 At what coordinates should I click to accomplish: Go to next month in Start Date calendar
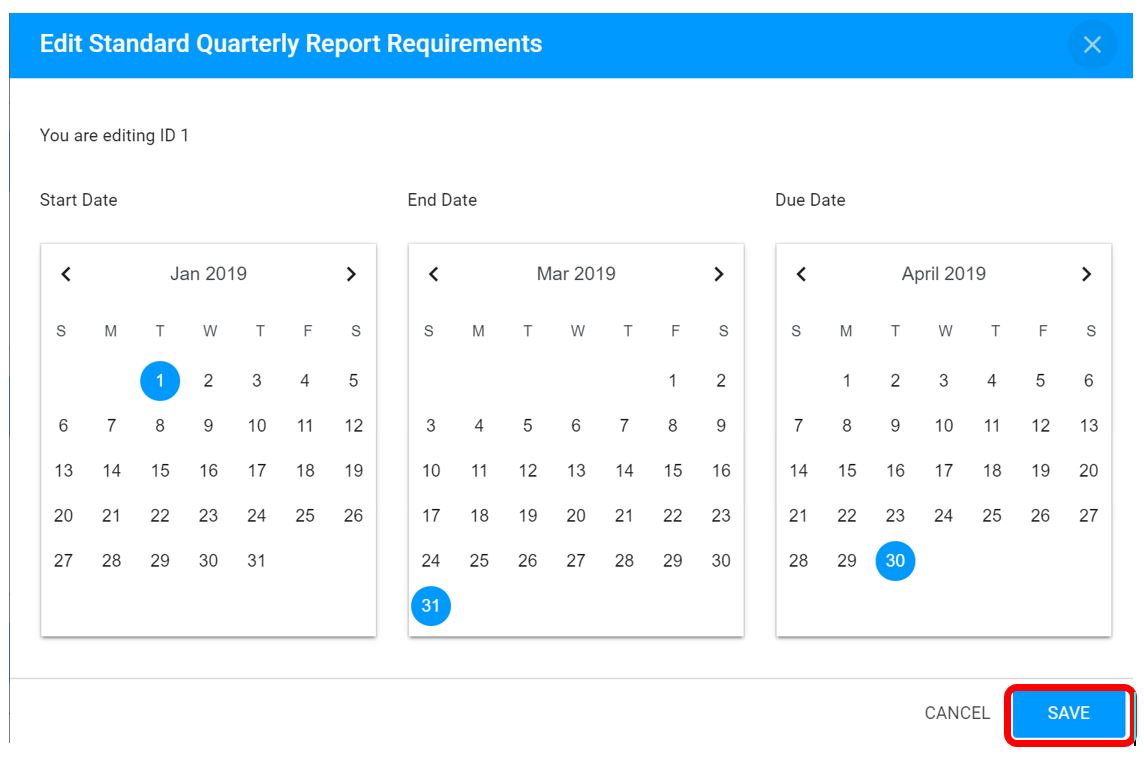[351, 274]
